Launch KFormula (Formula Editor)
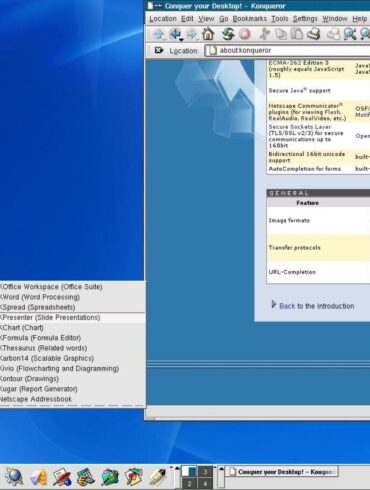 click(72, 338)
